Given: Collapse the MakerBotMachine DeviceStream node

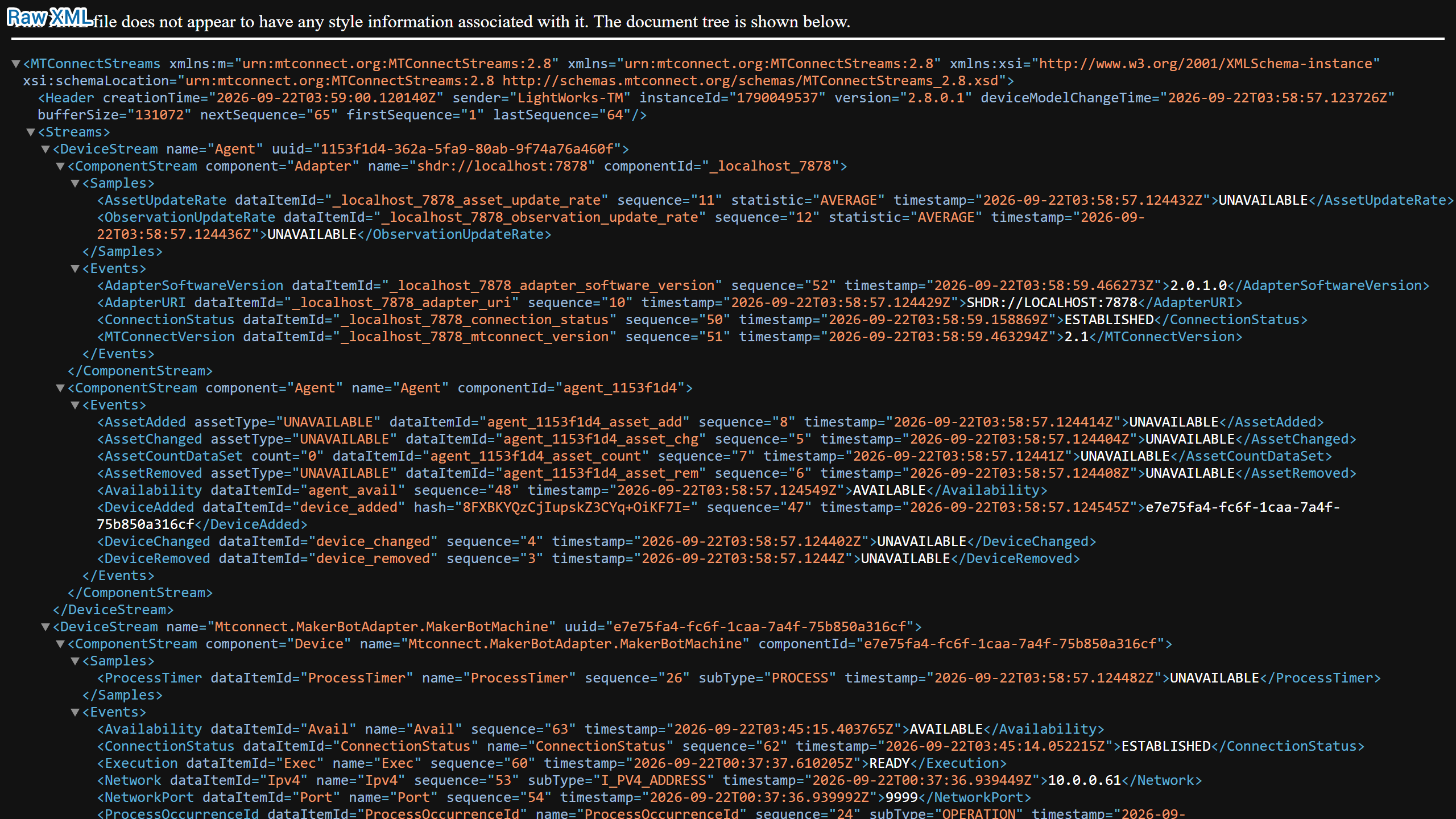Looking at the screenshot, I should 46,627.
